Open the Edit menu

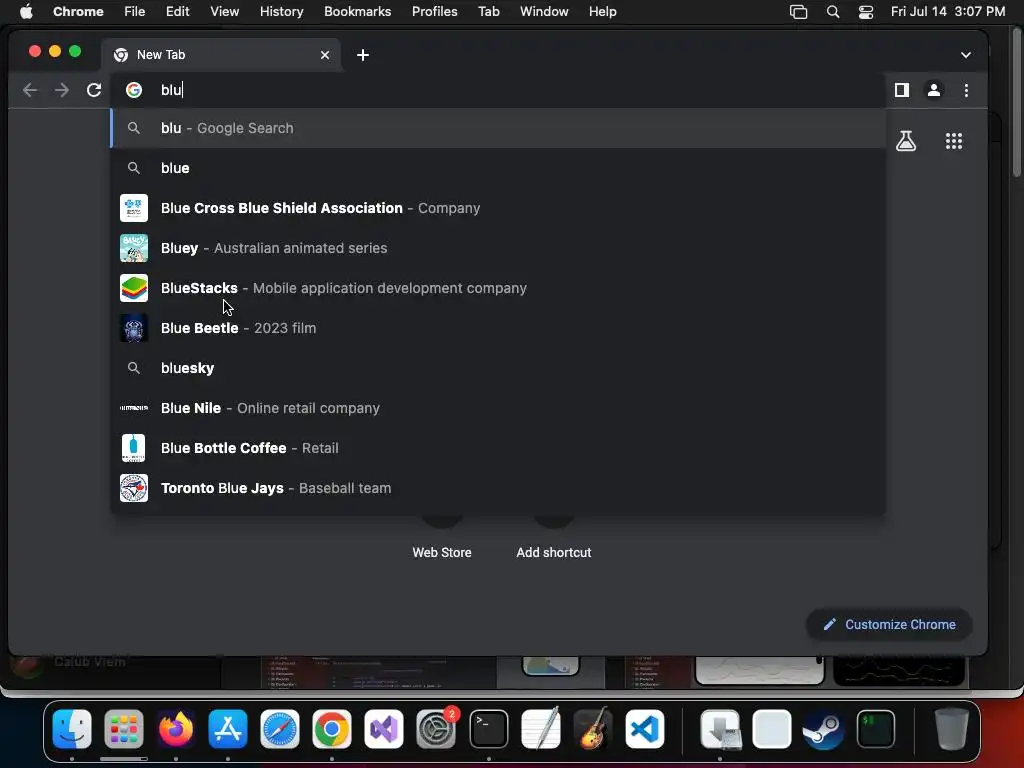(177, 12)
